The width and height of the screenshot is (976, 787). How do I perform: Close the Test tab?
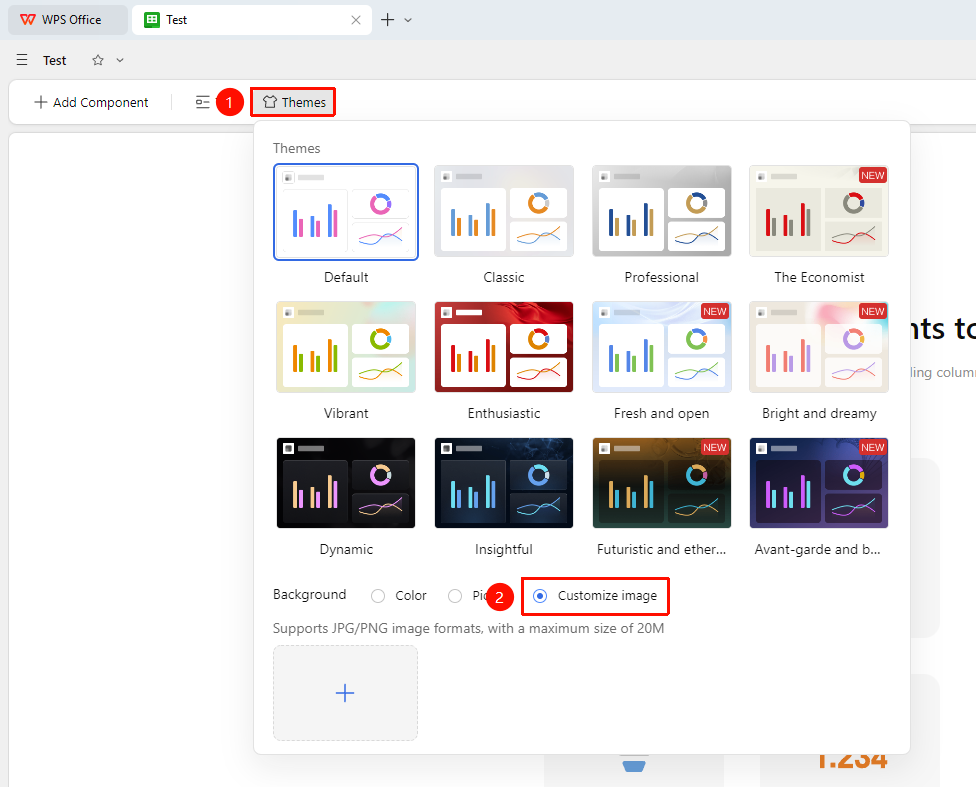[x=356, y=20]
